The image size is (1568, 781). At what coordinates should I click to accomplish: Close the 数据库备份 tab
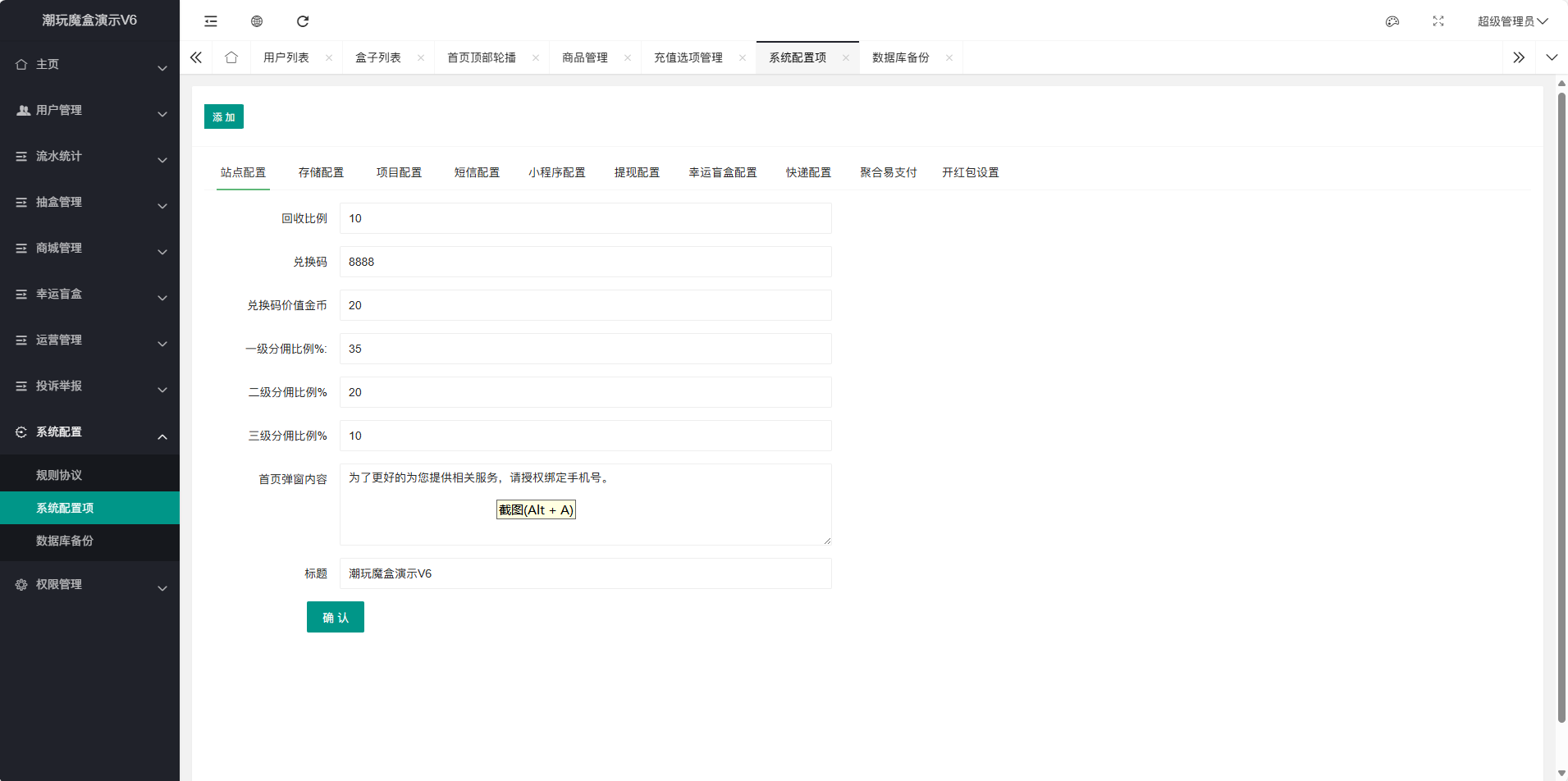[x=949, y=57]
